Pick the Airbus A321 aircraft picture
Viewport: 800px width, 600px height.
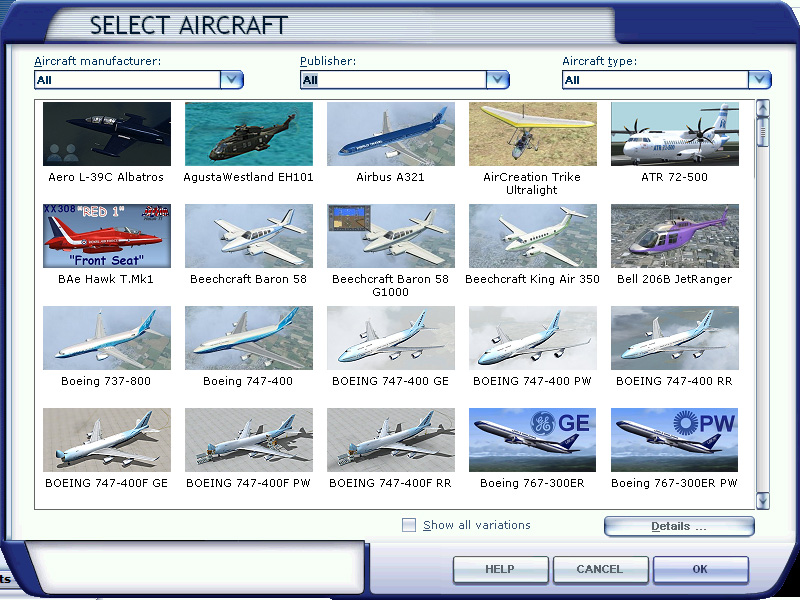click(x=390, y=134)
